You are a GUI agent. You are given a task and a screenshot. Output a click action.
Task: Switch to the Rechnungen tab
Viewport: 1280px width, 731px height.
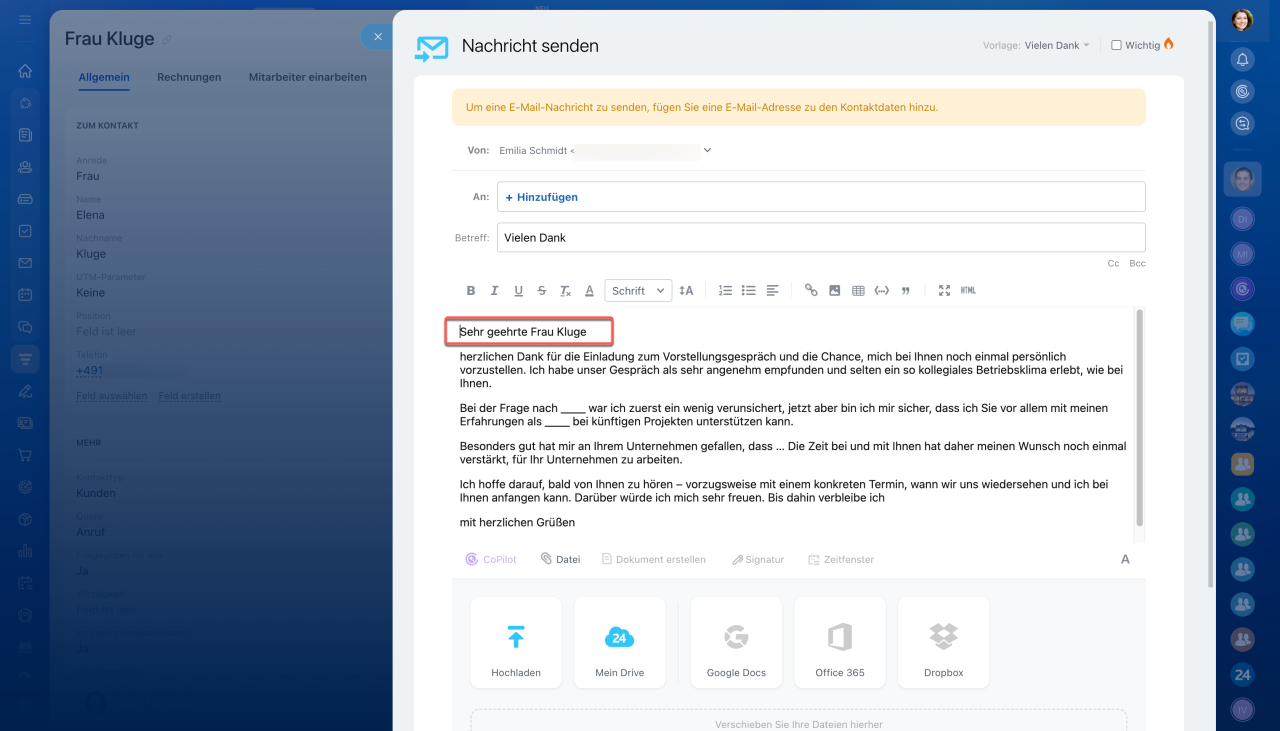(x=189, y=77)
